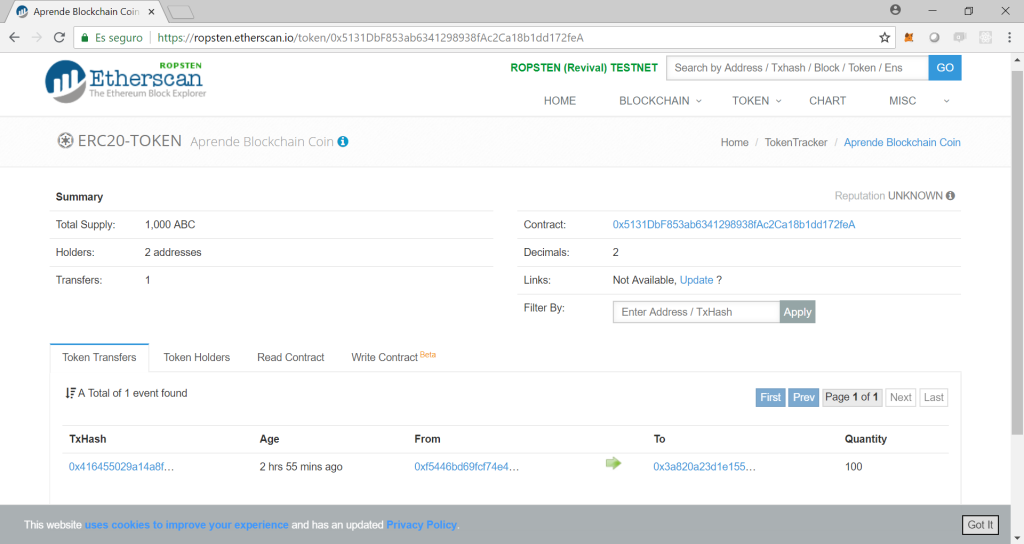Click the browser forward arrow
The height and width of the screenshot is (544, 1024).
(37, 37)
